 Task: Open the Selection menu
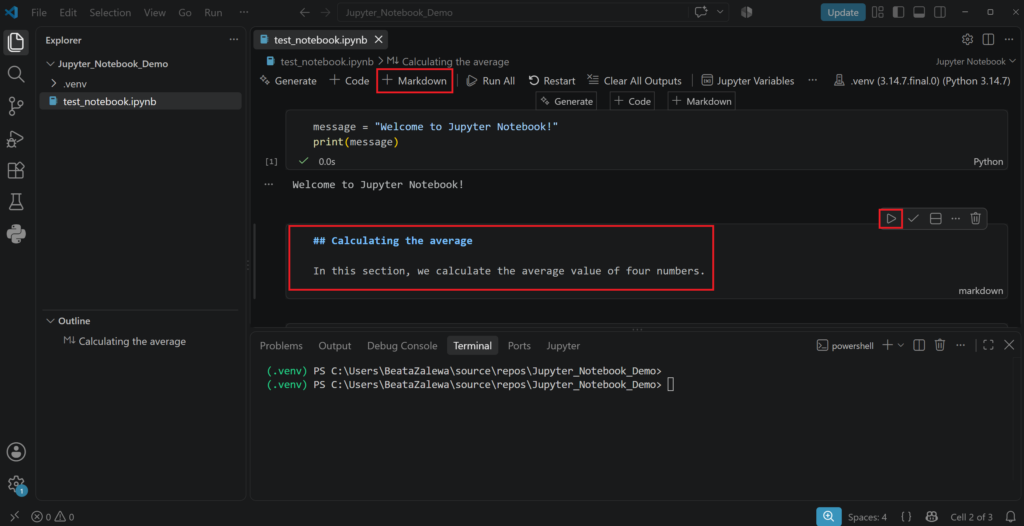pyautogui.click(x=110, y=12)
